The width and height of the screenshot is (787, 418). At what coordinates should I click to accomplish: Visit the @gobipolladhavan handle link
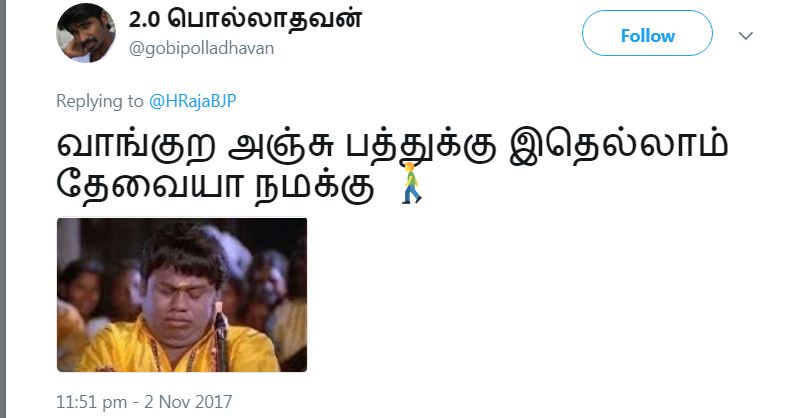coord(201,49)
